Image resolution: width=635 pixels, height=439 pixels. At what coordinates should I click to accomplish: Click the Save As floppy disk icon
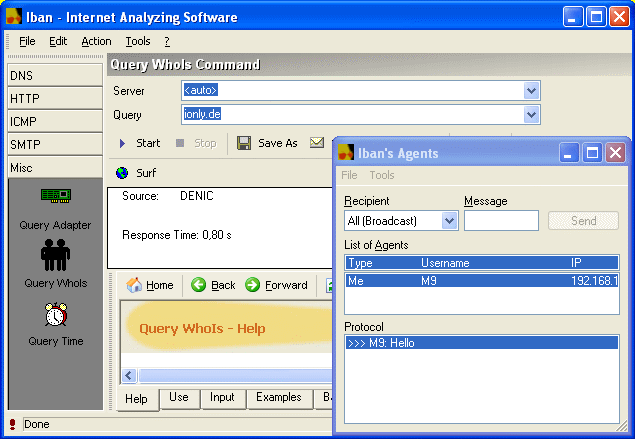pos(244,143)
